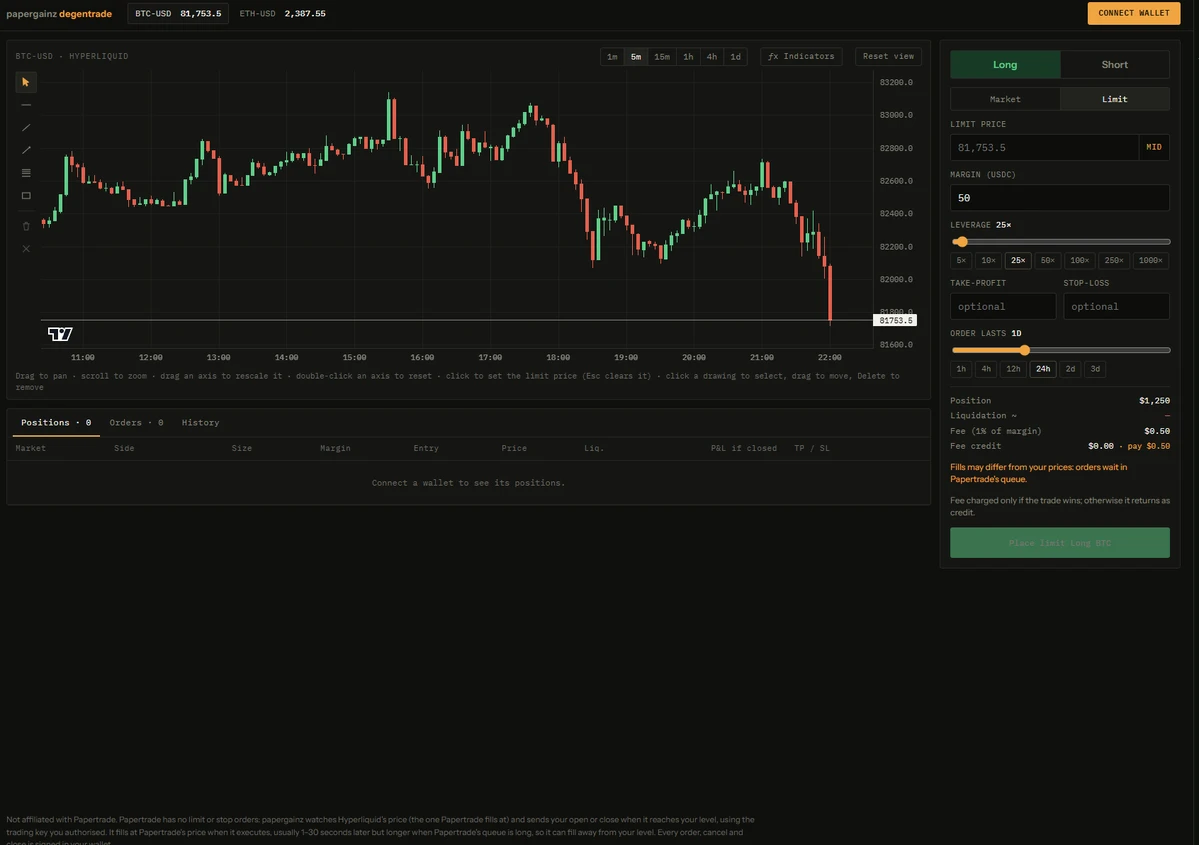1199x845 pixels.
Task: Switch chart to 1h timeframe
Action: 688,57
